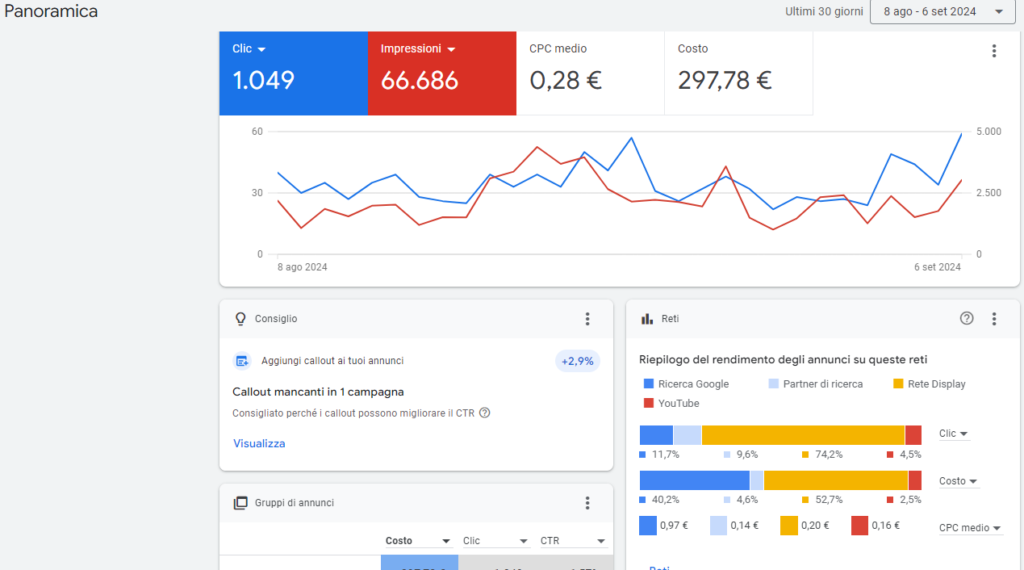1024x570 pixels.
Task: Click the 8 ago 2024 axis label
Action: pyautogui.click(x=302, y=267)
